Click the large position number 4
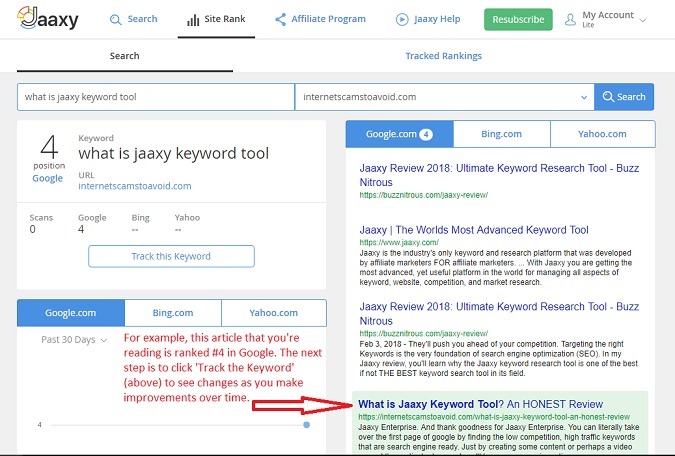This screenshot has height=456, width=675. coord(49,147)
